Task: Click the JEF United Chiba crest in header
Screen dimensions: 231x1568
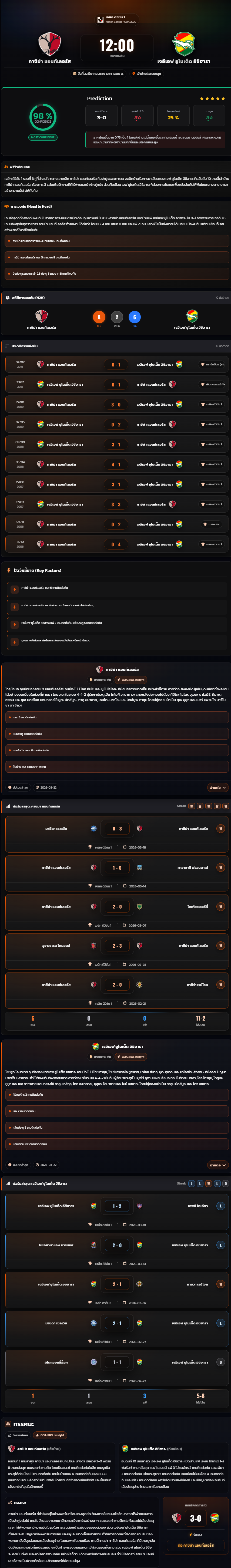Action: [183, 44]
